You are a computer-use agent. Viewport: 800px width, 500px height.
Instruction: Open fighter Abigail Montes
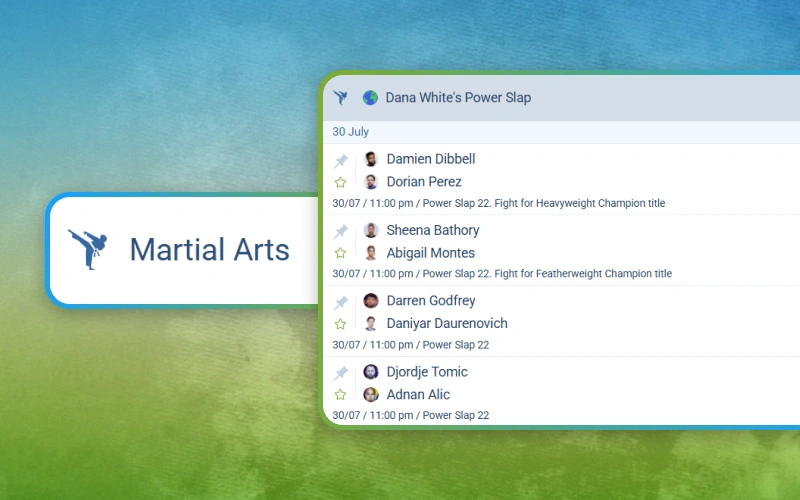tap(431, 253)
